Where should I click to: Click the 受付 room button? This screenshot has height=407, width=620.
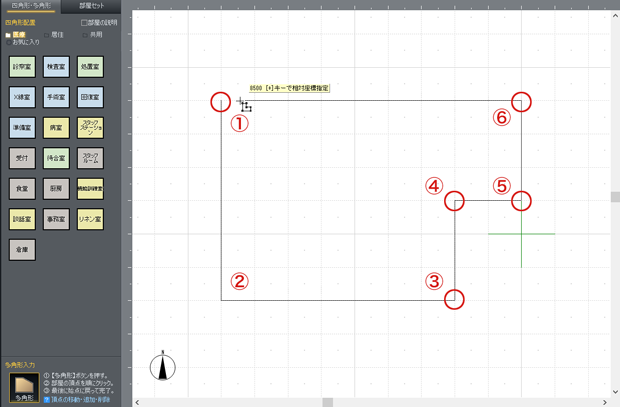(22, 158)
